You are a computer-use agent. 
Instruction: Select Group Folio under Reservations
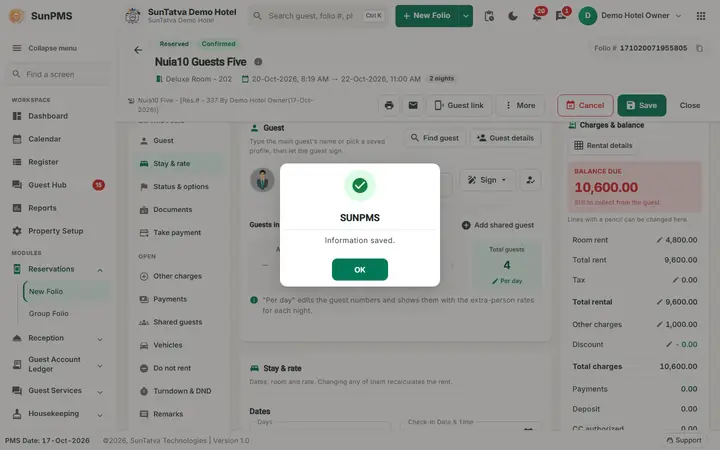click(49, 314)
